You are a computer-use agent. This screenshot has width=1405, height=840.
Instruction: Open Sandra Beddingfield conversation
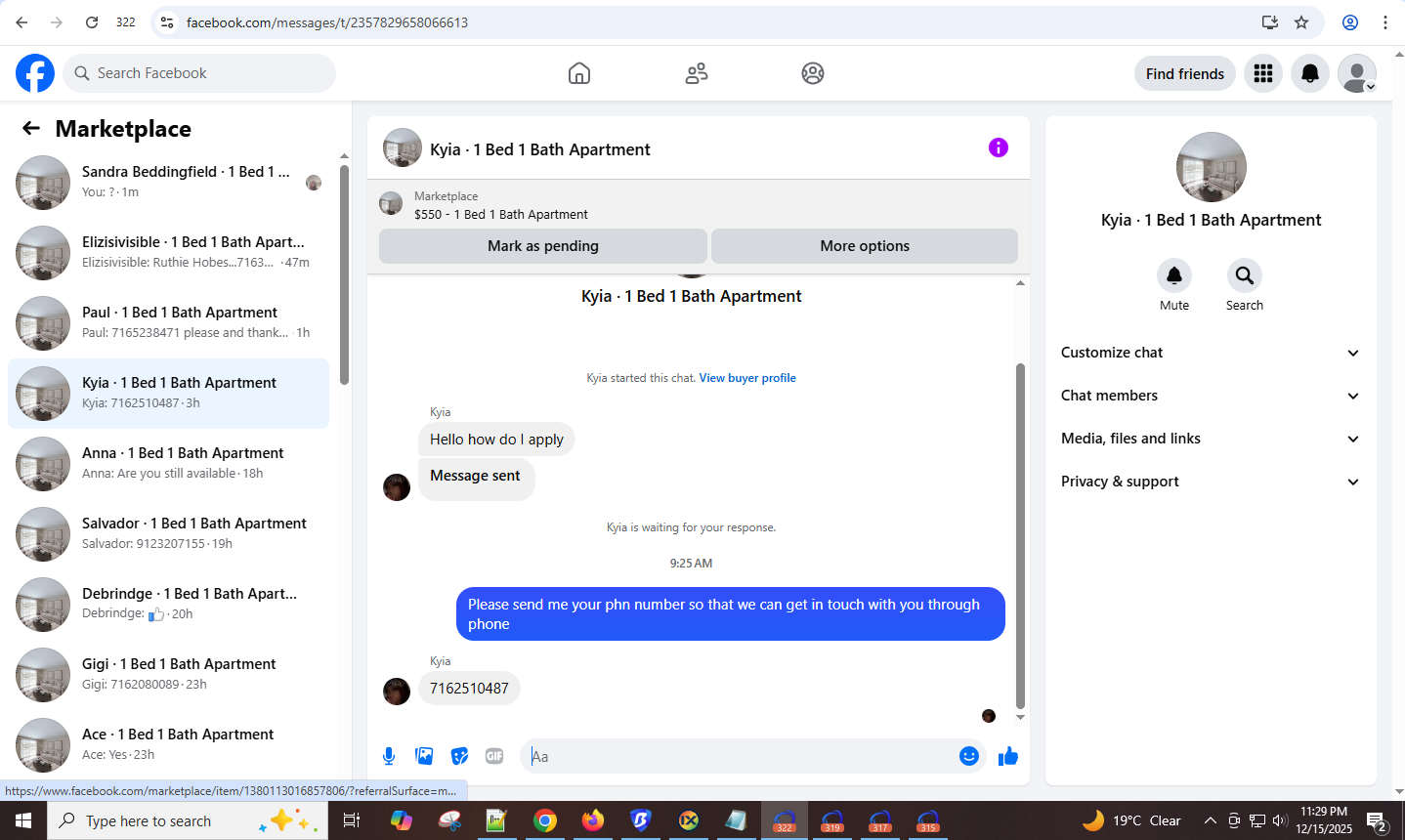[168, 182]
